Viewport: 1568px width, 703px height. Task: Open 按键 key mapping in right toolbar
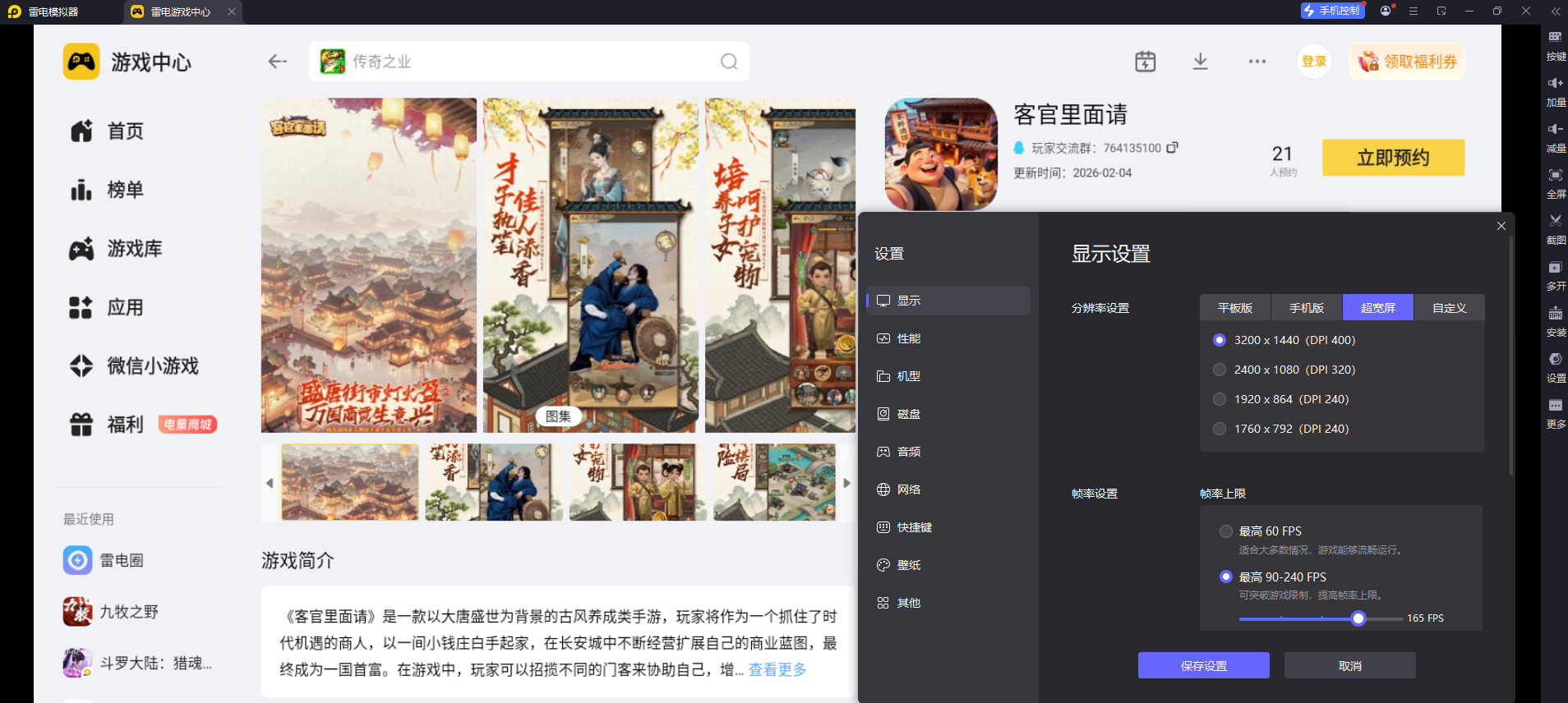click(1556, 46)
